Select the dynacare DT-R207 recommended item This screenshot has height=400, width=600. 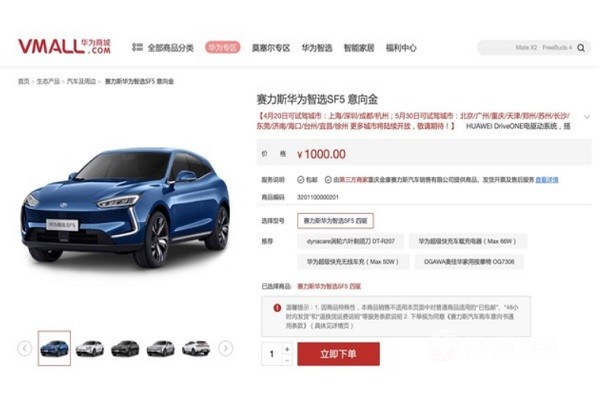[351, 241]
